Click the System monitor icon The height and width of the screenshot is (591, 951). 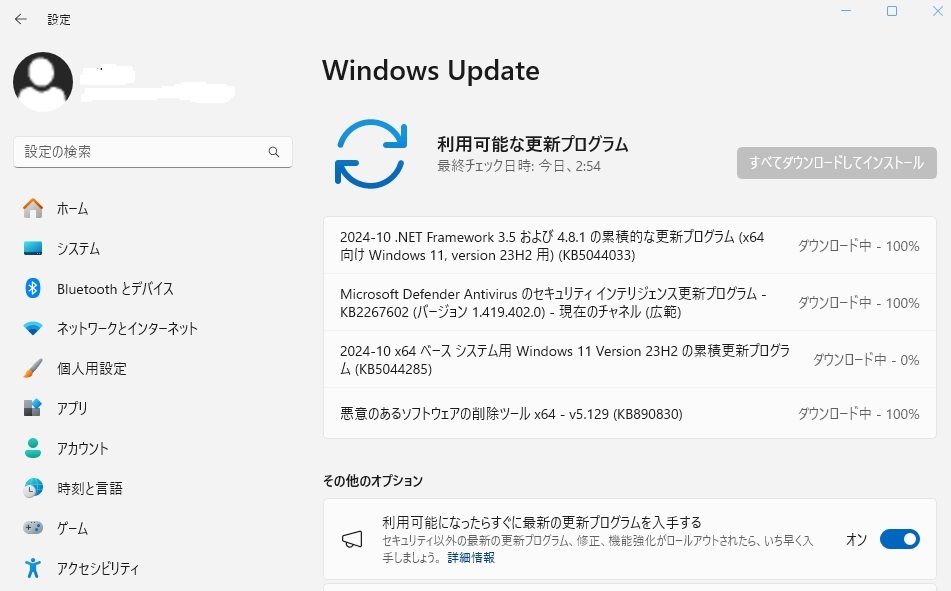(33, 249)
